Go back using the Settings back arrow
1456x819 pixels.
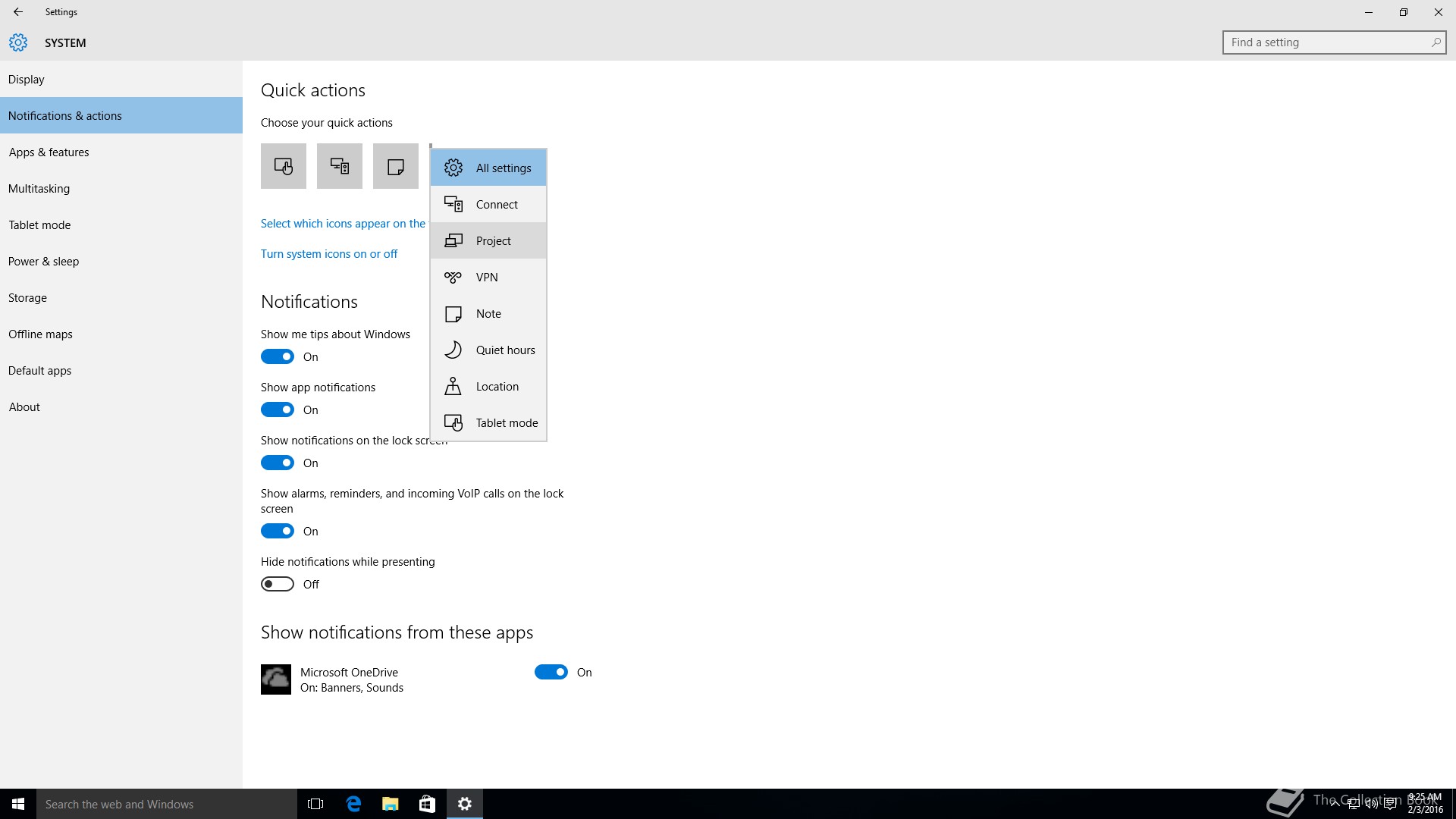(x=18, y=12)
